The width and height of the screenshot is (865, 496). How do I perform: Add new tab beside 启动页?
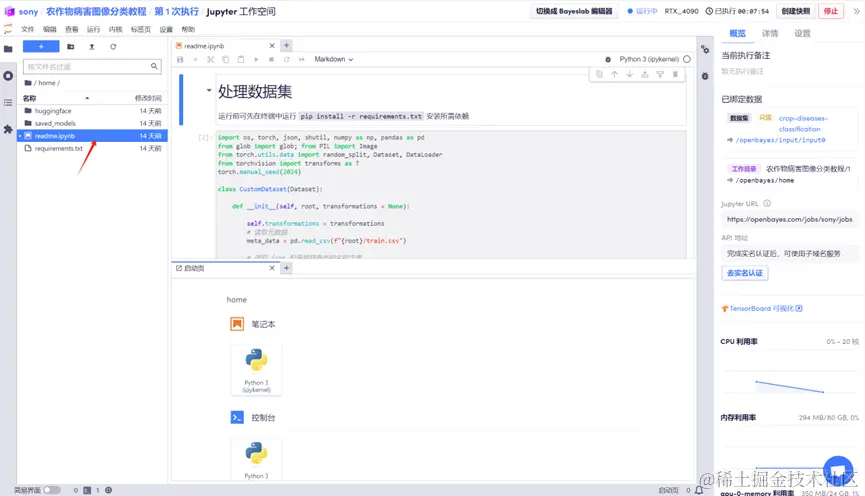pos(286,268)
